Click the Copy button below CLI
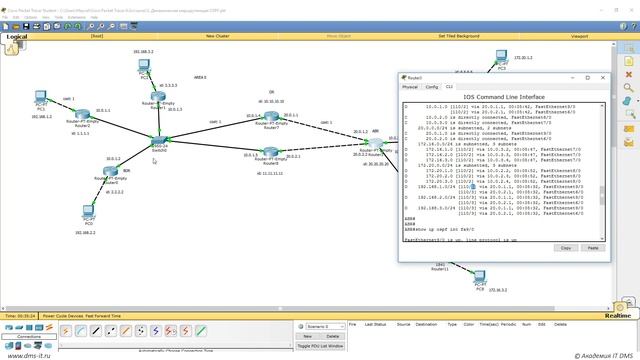 click(x=566, y=248)
